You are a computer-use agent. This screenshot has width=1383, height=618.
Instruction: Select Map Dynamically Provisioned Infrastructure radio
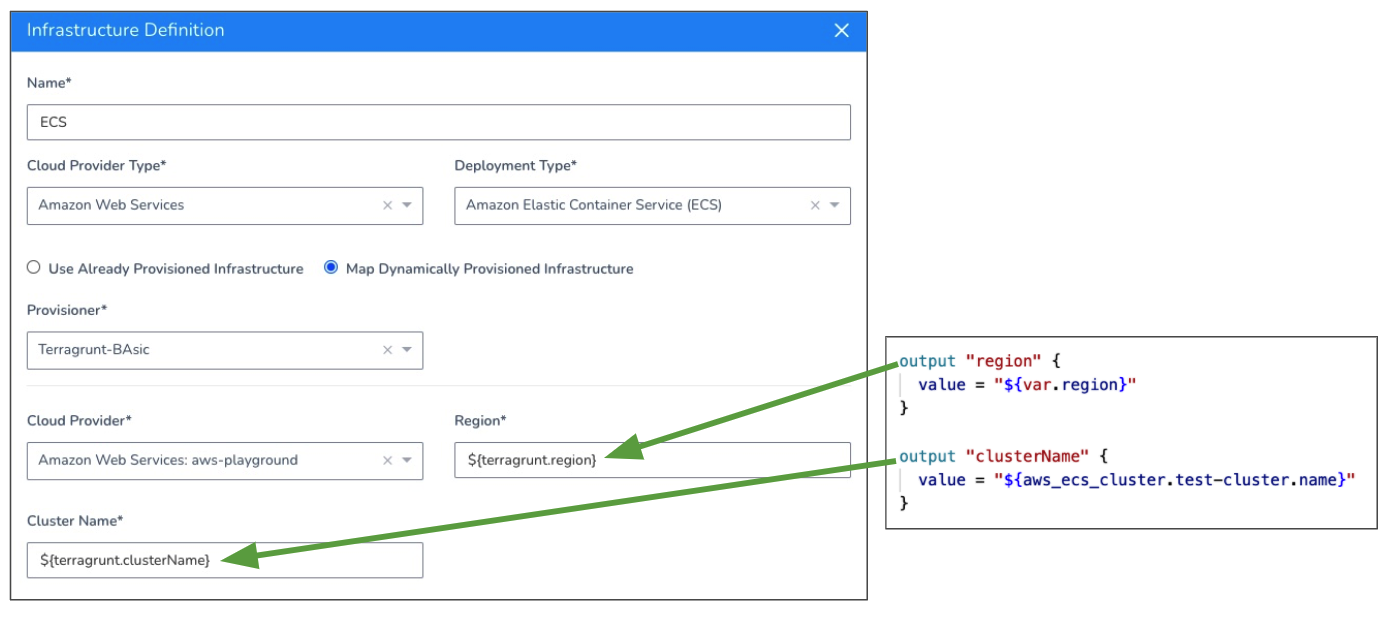tap(331, 268)
